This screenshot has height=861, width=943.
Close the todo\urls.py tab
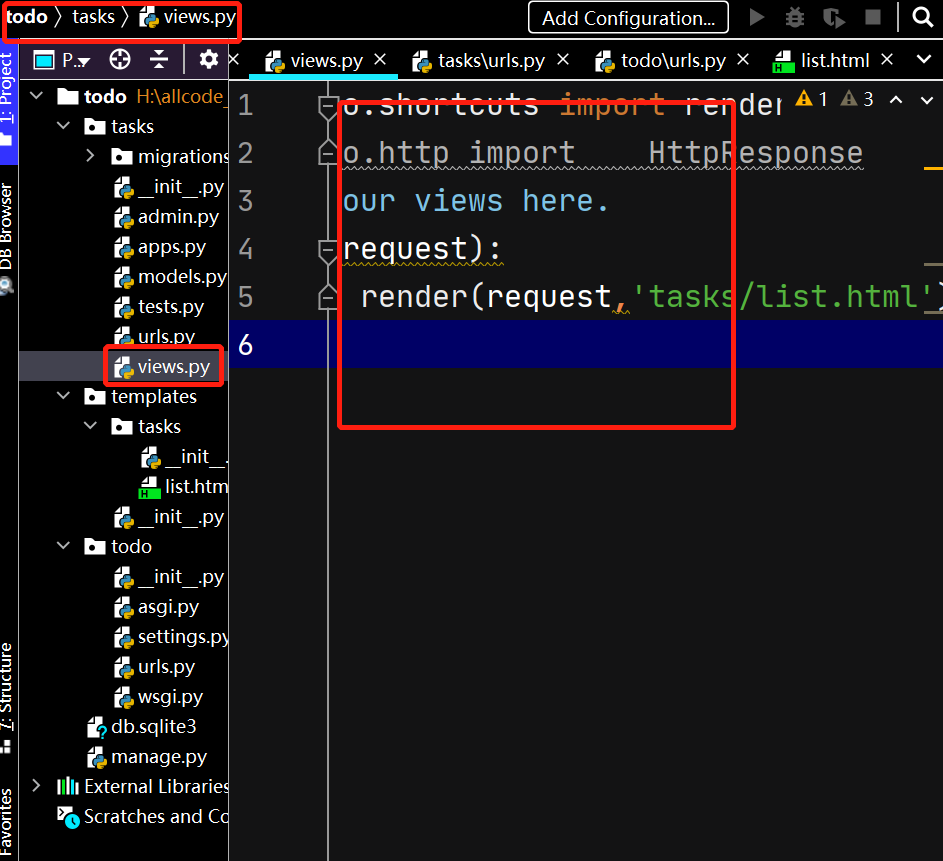(743, 60)
